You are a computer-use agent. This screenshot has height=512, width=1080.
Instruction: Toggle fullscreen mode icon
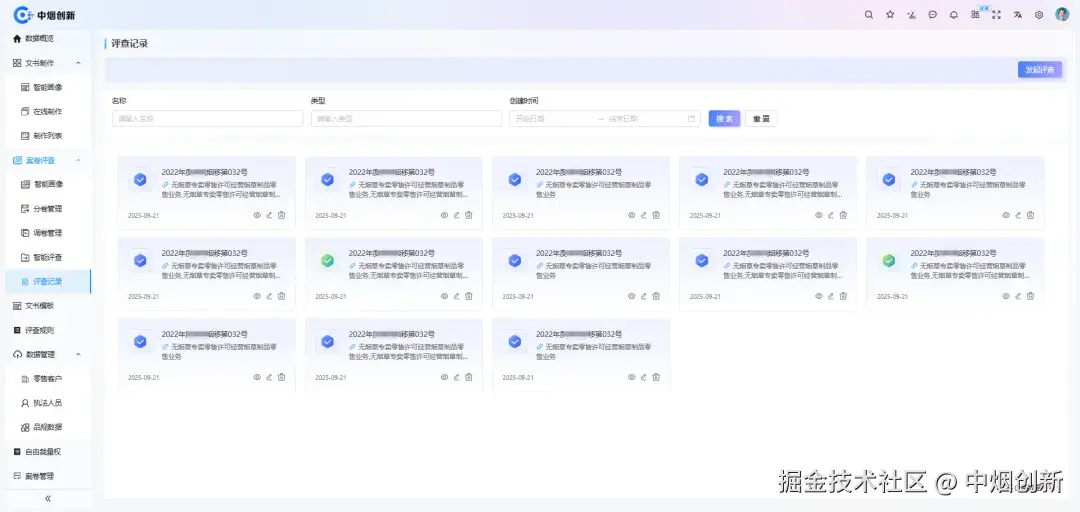996,14
